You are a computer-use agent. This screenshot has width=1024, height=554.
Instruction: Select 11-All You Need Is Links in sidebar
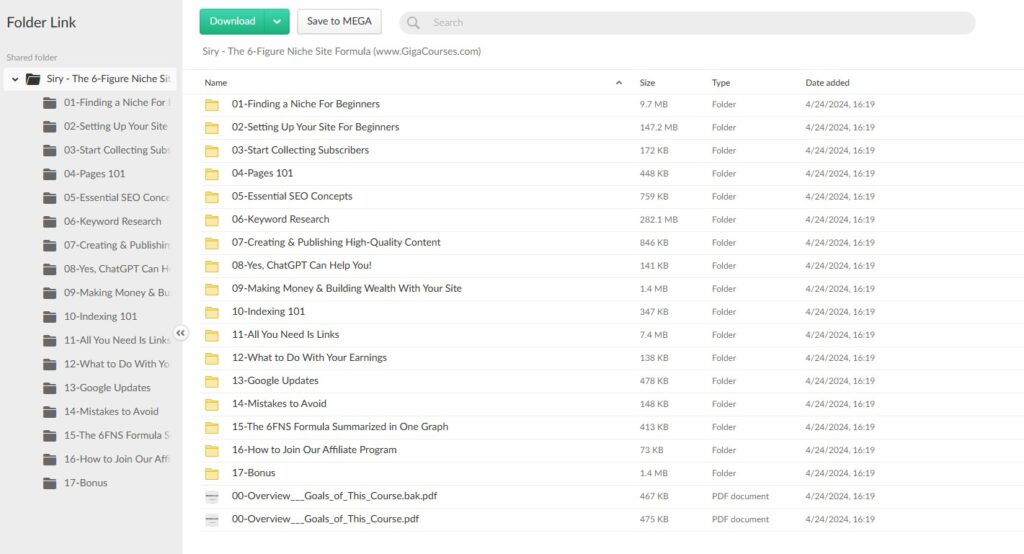[x=116, y=340]
